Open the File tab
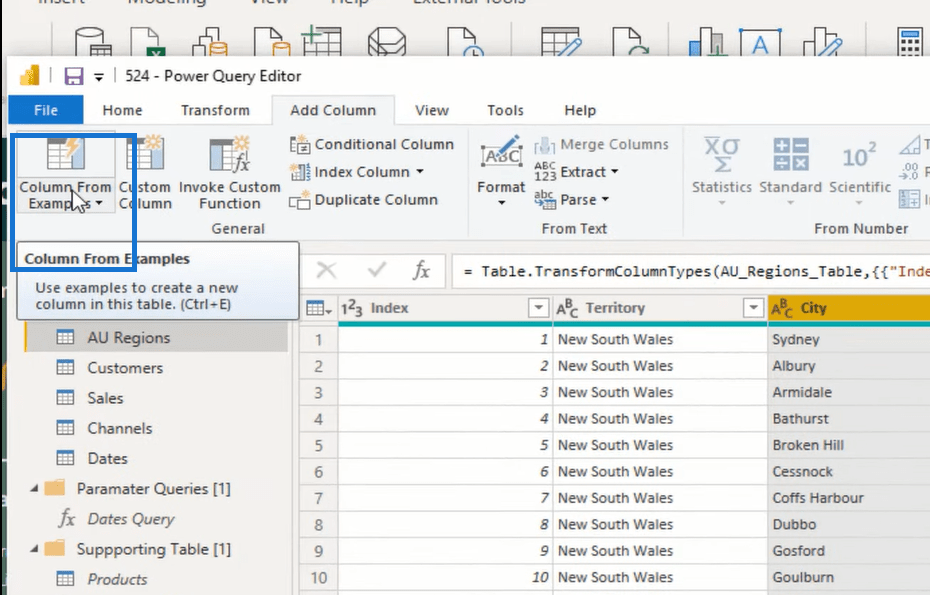The image size is (930, 595). 46,110
